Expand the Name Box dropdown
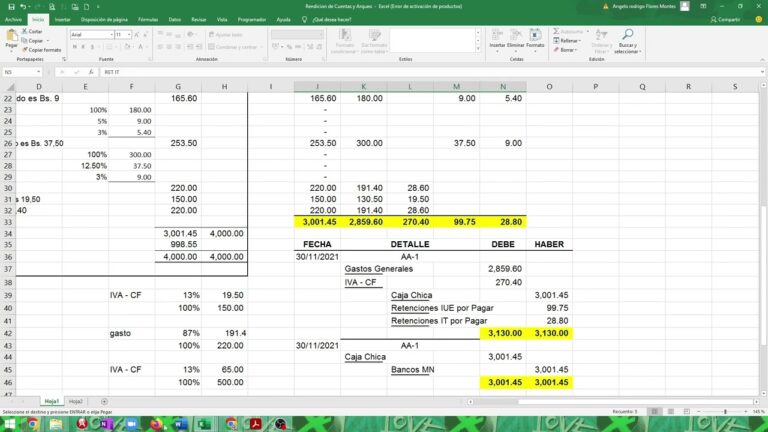 [38, 72]
